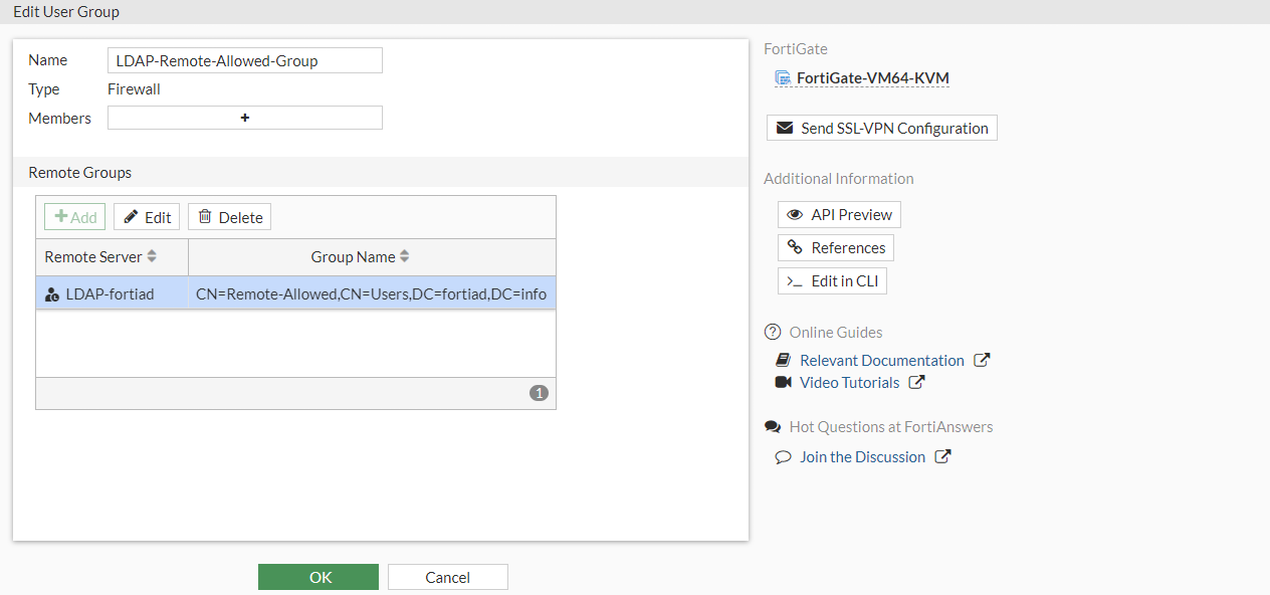Add a member with the plus field

245,118
